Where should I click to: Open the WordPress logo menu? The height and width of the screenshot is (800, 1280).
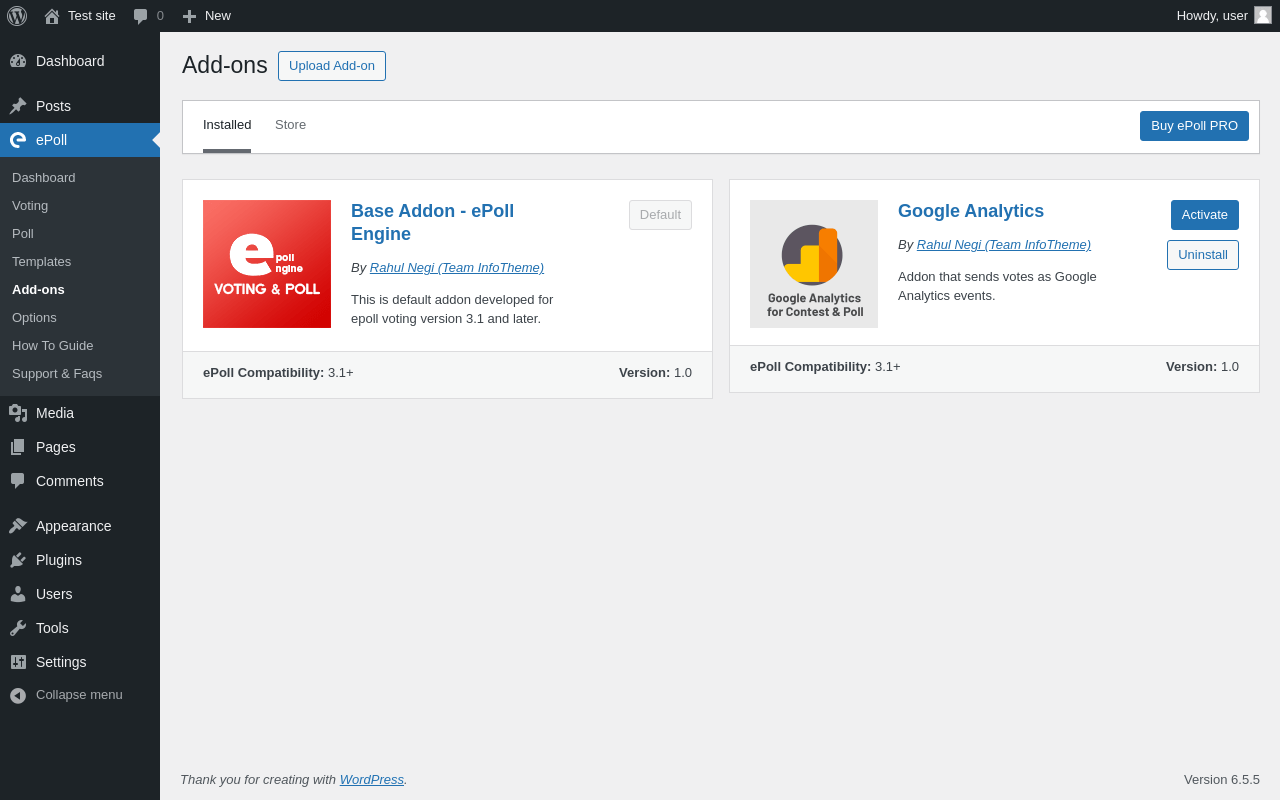tap(17, 16)
